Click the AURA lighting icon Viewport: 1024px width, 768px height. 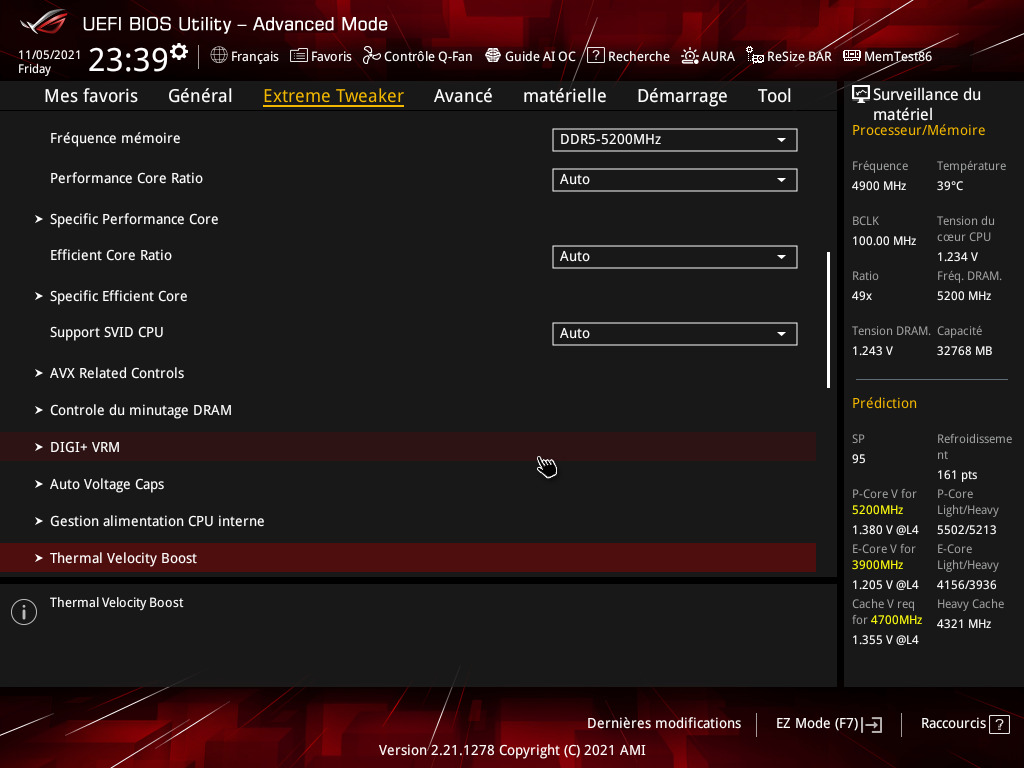[690, 56]
